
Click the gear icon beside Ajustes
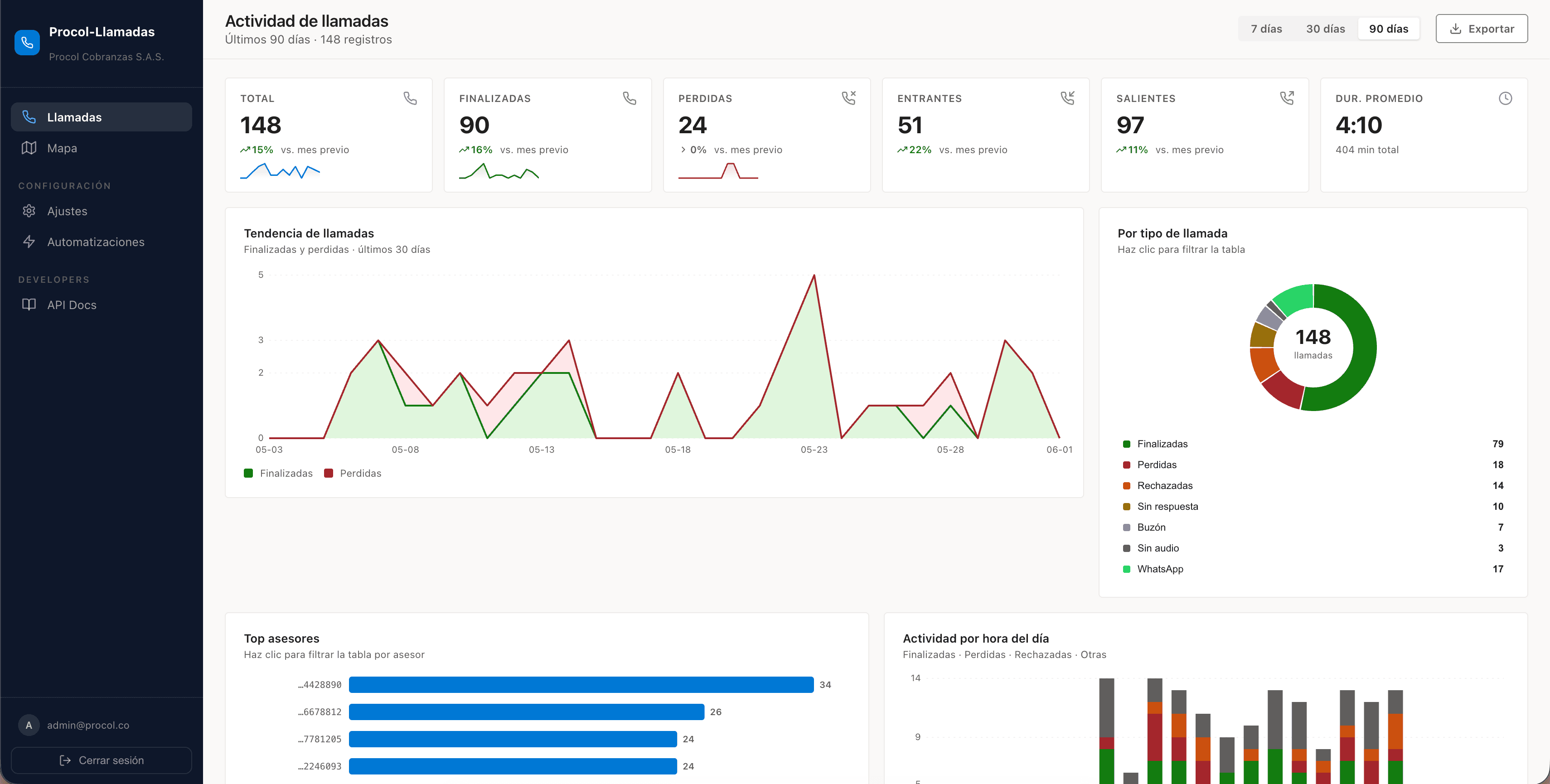coord(29,211)
